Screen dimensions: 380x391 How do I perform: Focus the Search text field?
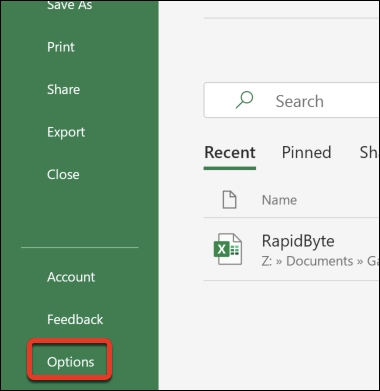click(292, 100)
